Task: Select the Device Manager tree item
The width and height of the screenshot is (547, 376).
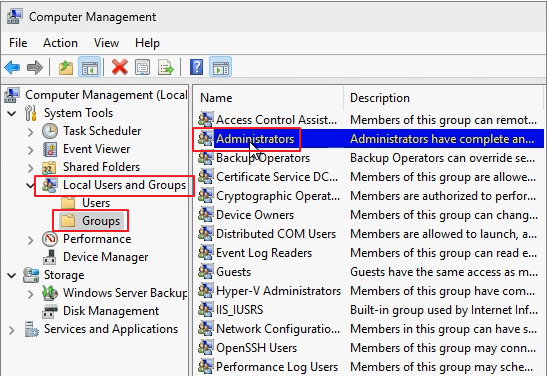Action: coord(105,257)
